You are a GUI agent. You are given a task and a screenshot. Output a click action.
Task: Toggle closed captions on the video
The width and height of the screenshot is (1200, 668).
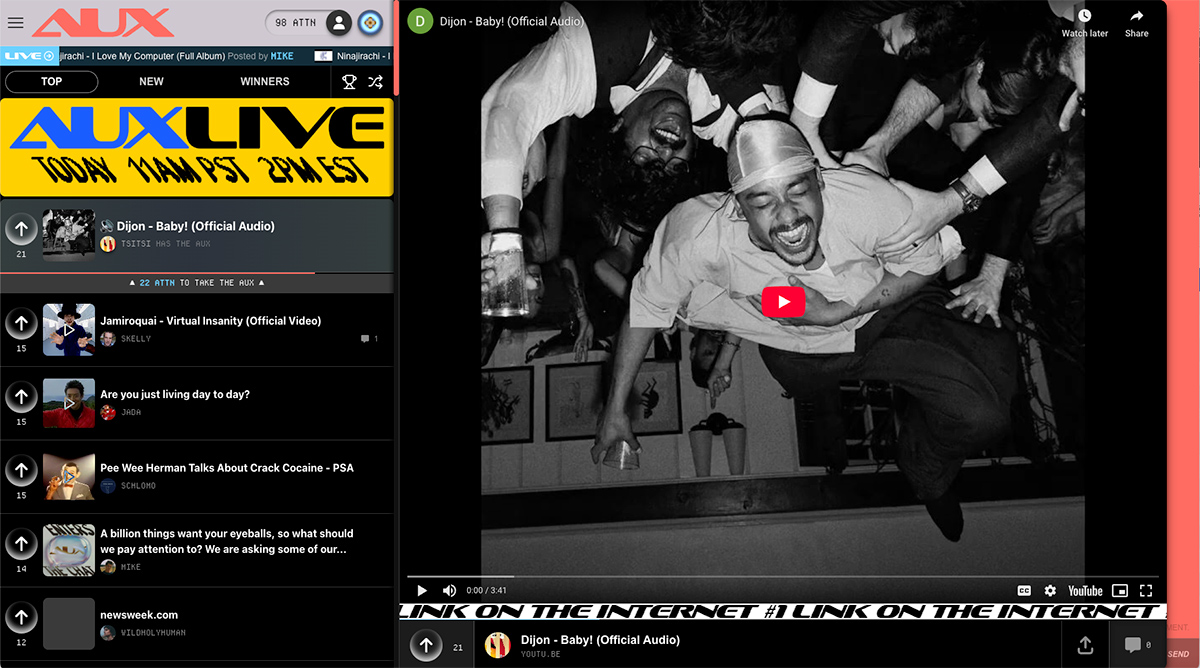tap(1024, 591)
